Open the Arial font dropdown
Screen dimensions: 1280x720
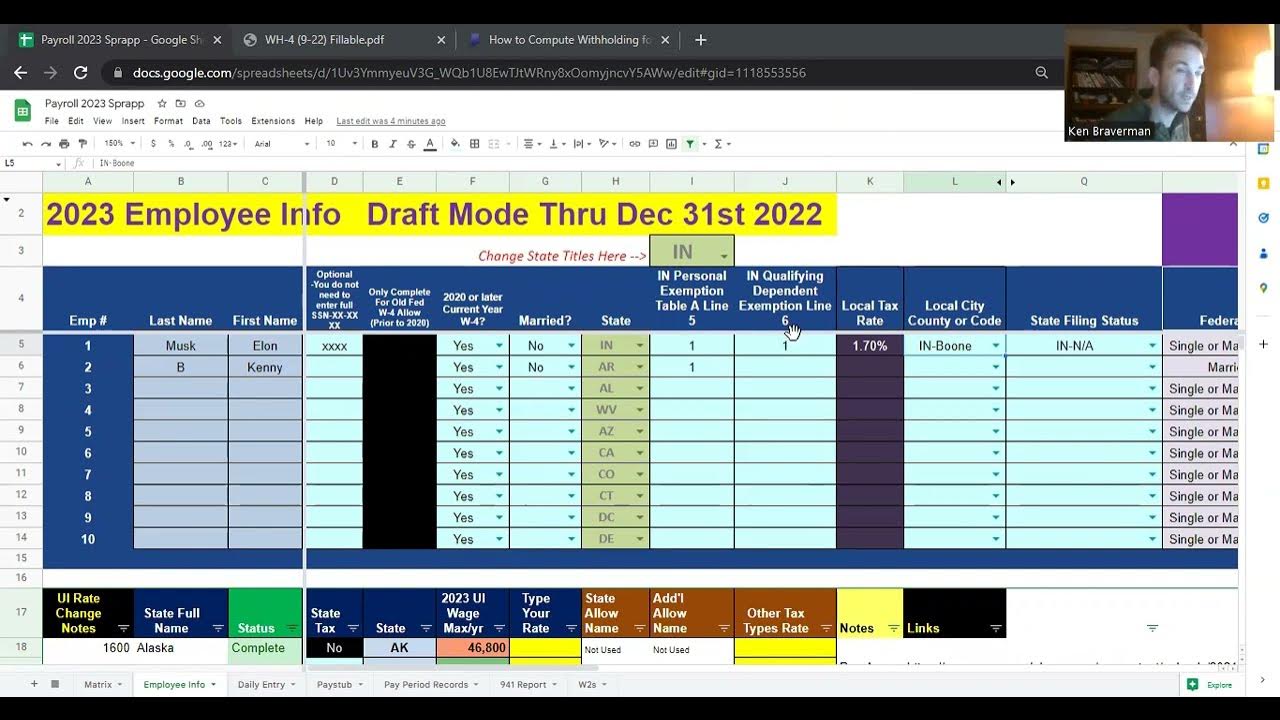(x=281, y=144)
